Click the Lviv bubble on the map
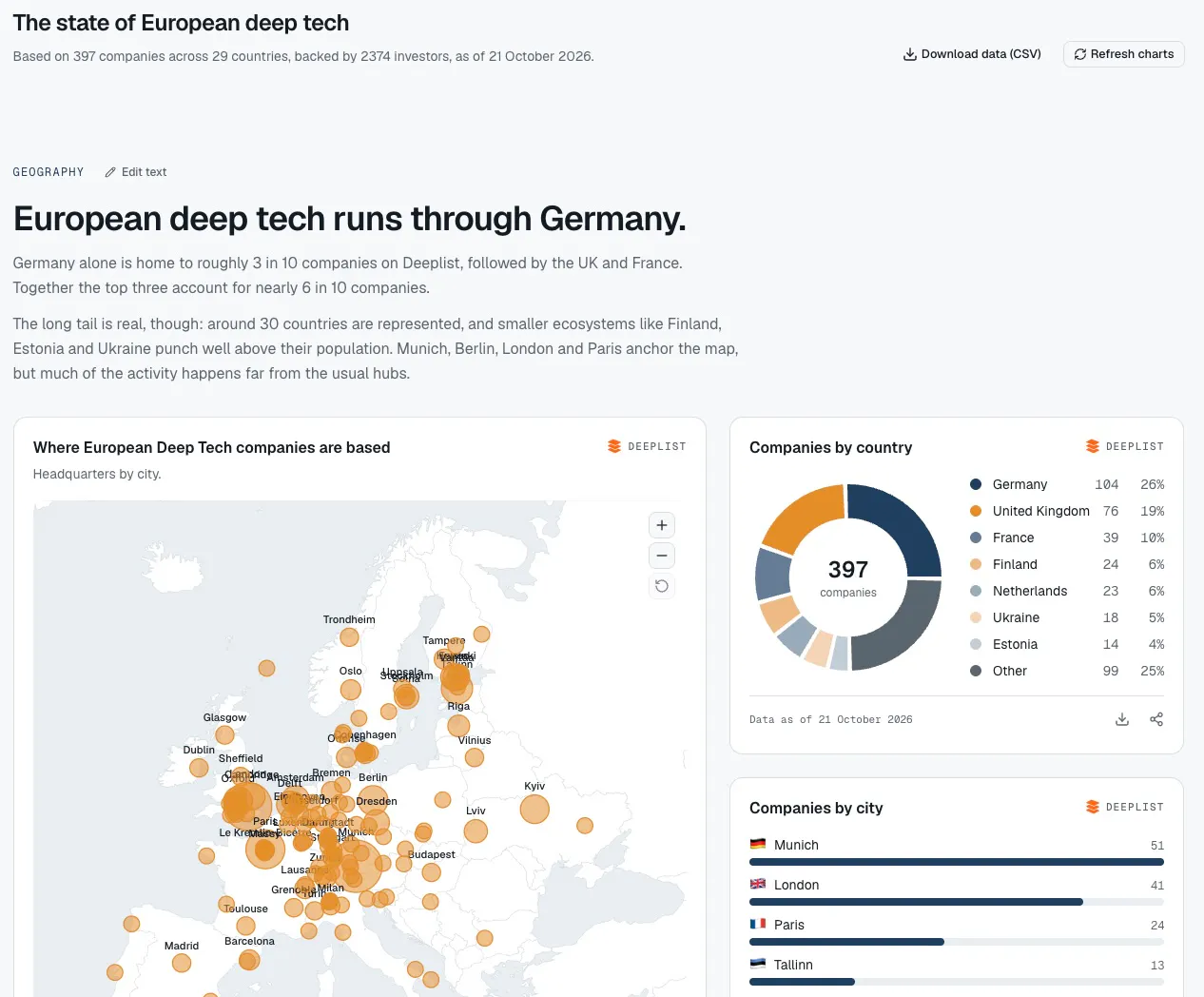The width and height of the screenshot is (1204, 997). (x=476, y=831)
